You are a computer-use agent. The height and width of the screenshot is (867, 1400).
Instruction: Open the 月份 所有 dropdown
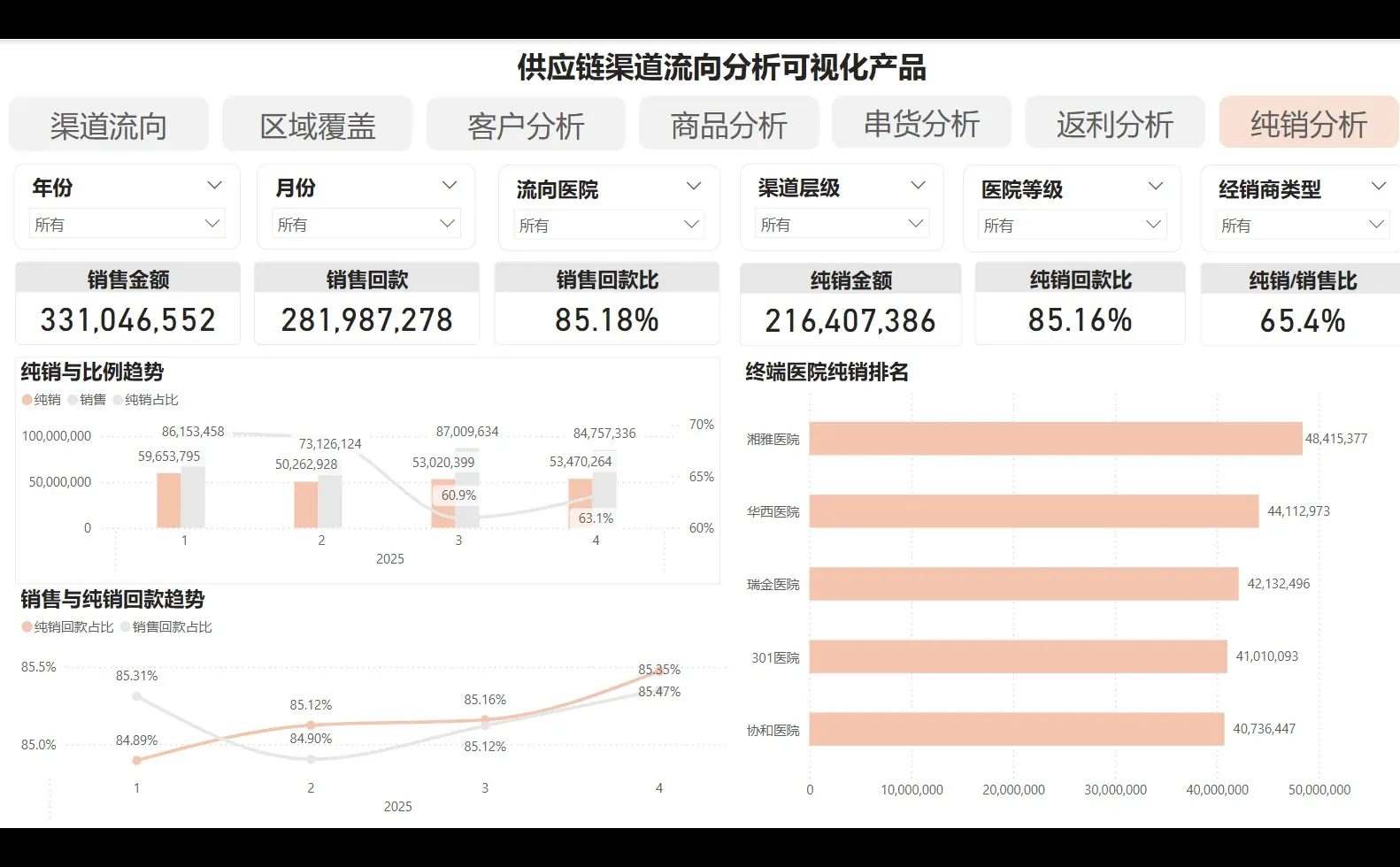coord(366,224)
